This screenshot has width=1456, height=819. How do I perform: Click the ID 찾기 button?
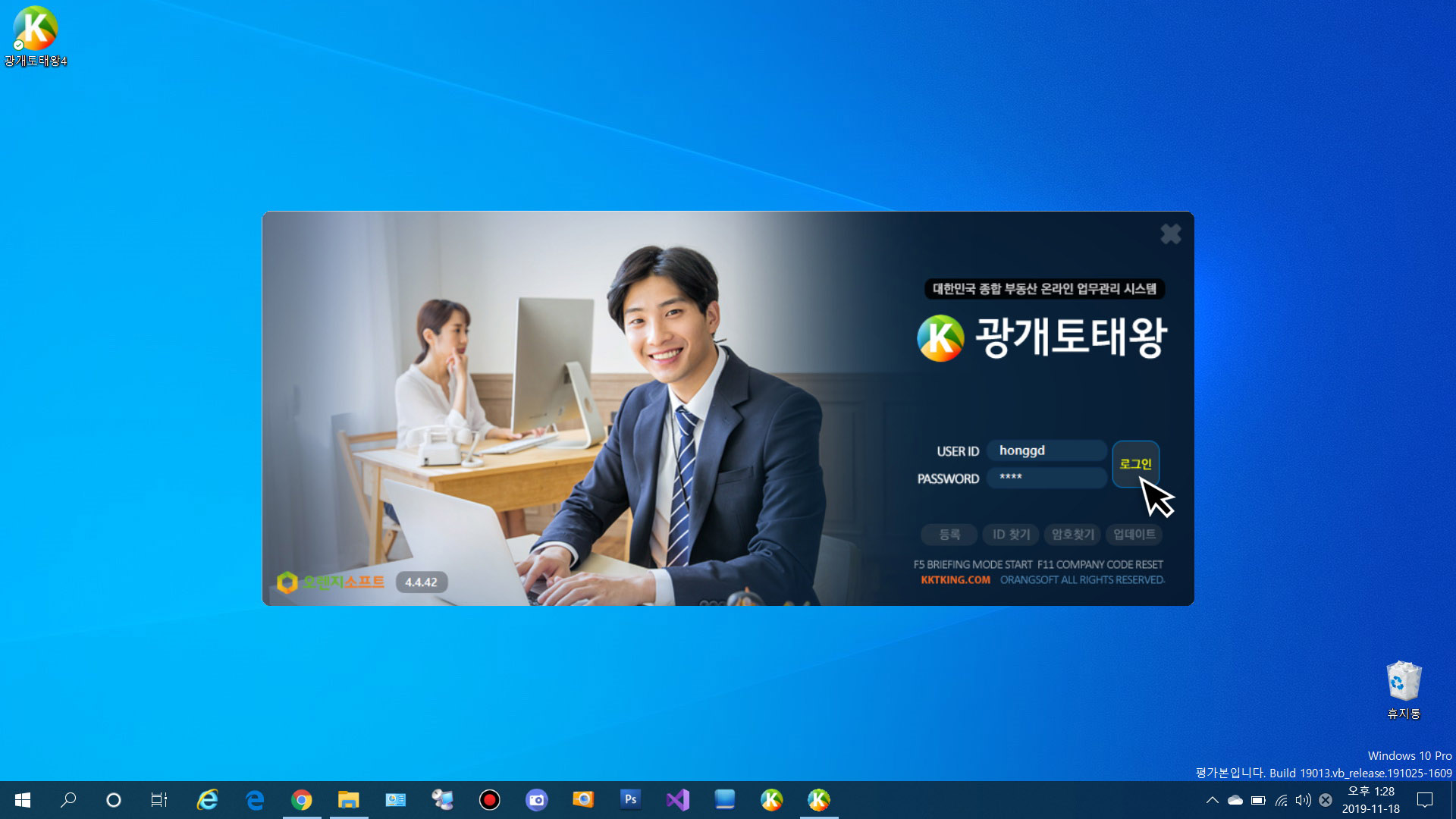(1011, 535)
